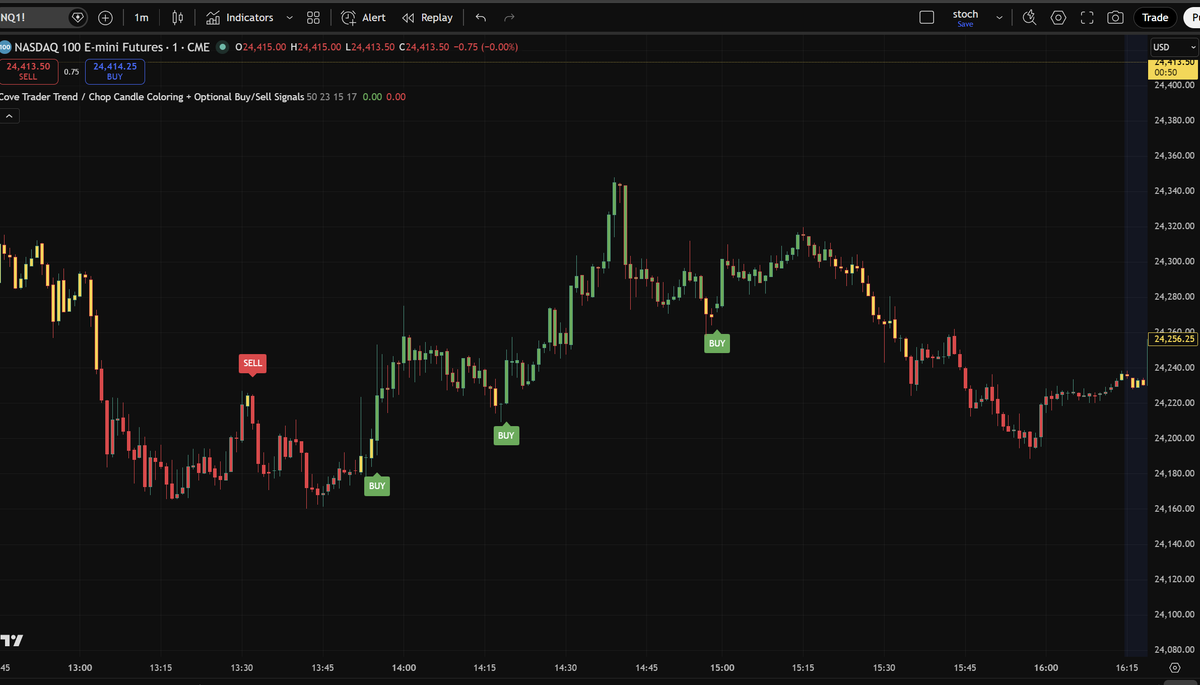The image size is (1200, 685).
Task: Take a chart snapshot with the camera icon
Action: [x=1115, y=17]
